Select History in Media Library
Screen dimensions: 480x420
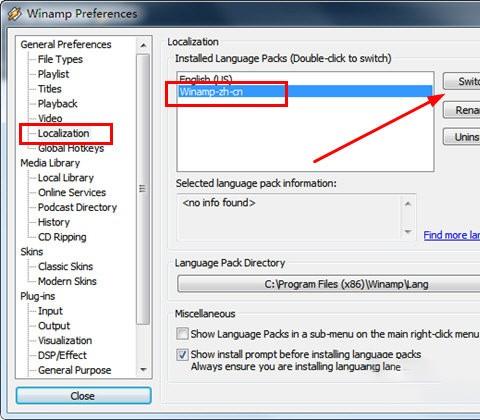[x=54, y=222]
